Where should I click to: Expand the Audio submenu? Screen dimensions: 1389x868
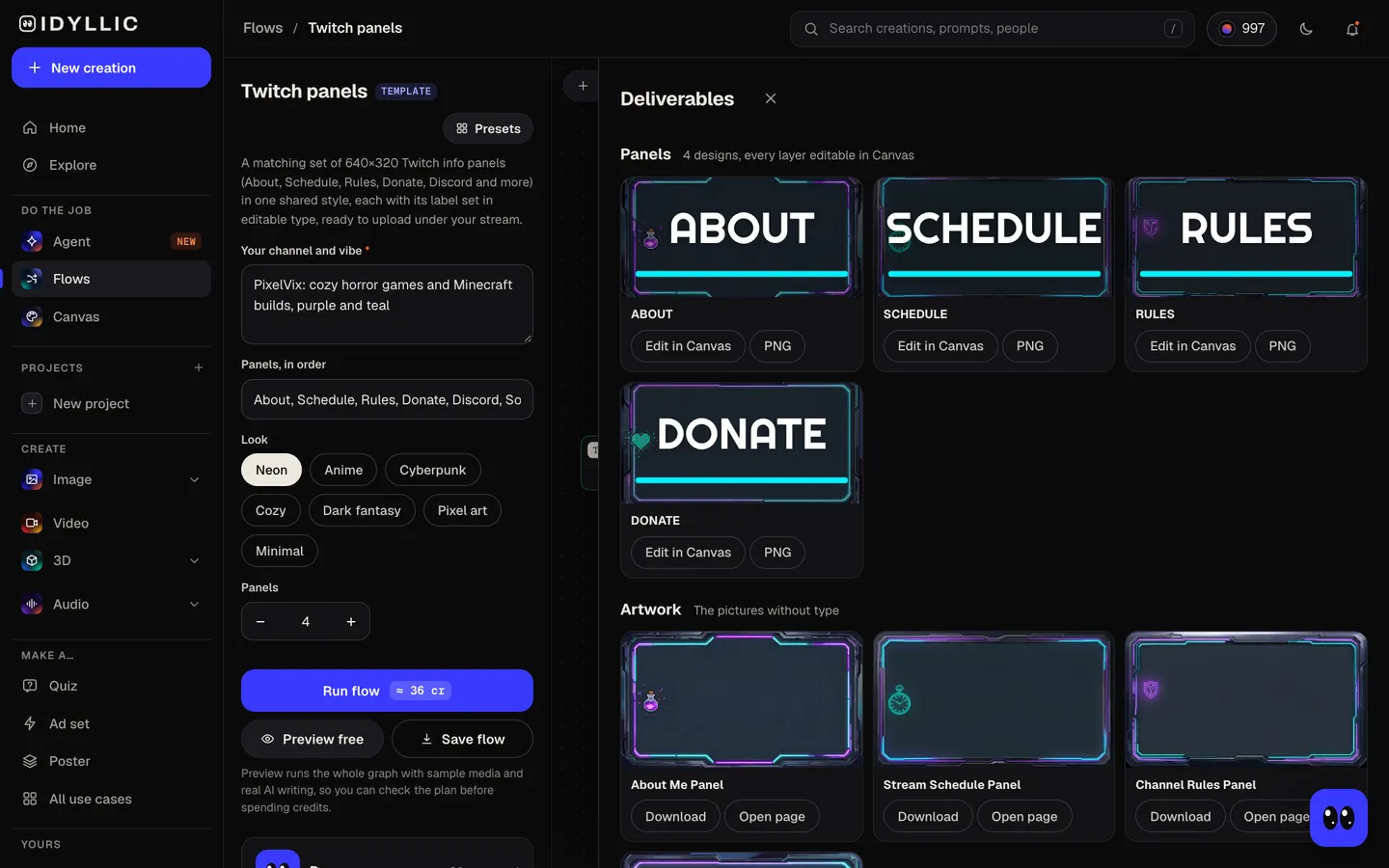tap(194, 604)
